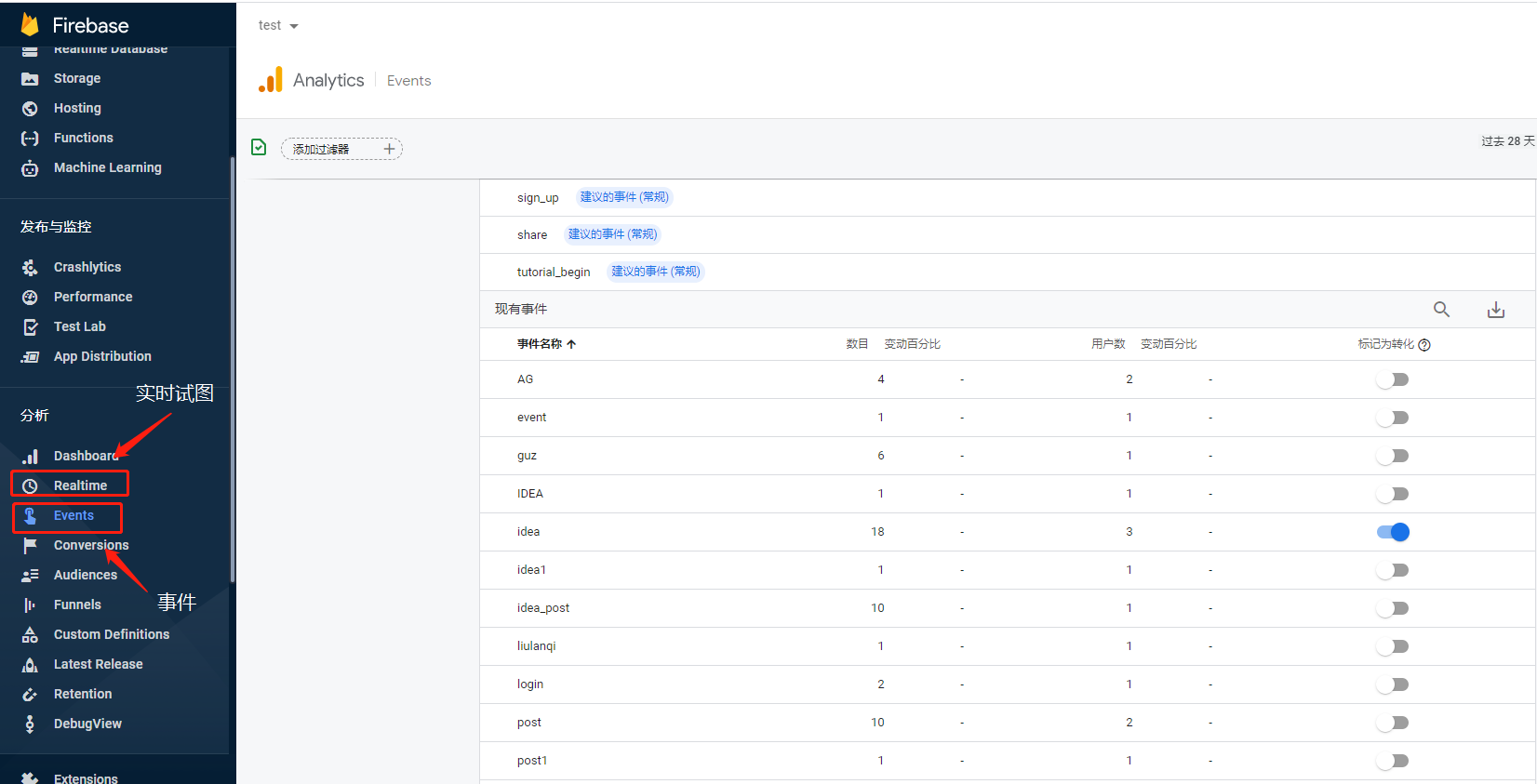This screenshot has height=784, width=1537.
Task: Click the 数目 column header
Action: (857, 344)
